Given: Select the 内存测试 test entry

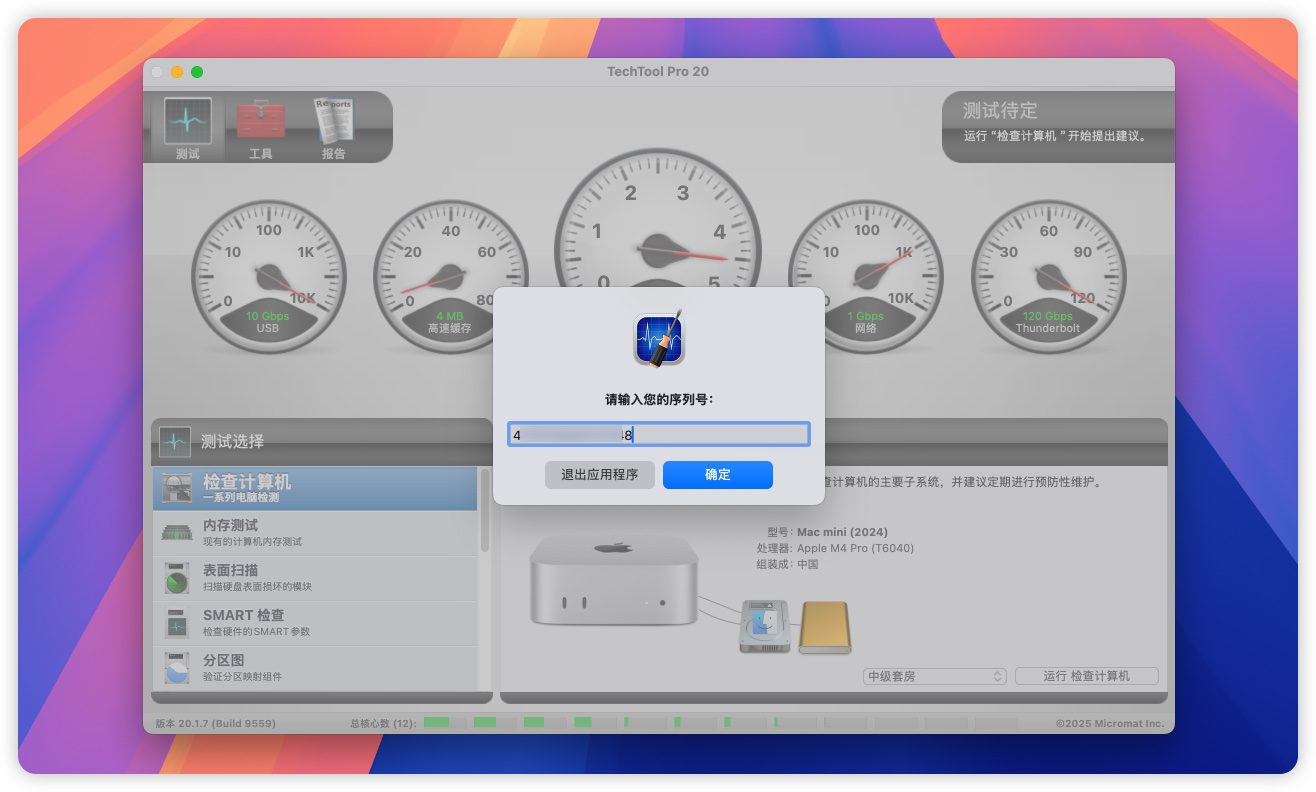Looking at the screenshot, I should tap(315, 533).
